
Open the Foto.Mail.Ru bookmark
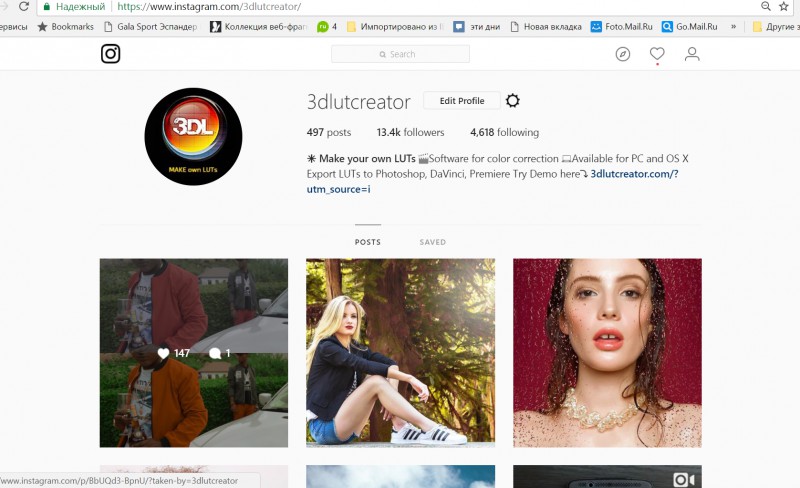(621, 27)
